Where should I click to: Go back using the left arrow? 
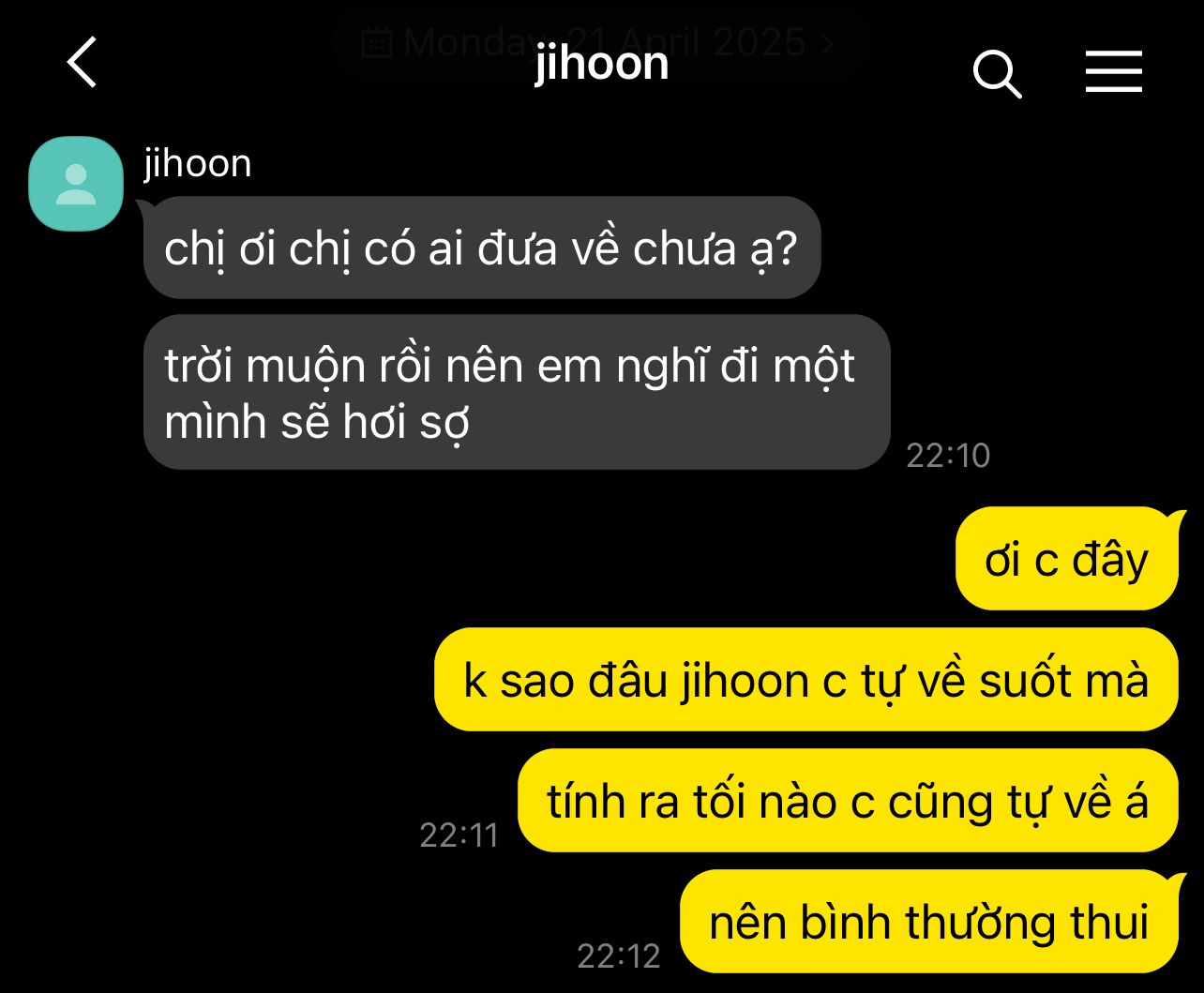coord(83,63)
